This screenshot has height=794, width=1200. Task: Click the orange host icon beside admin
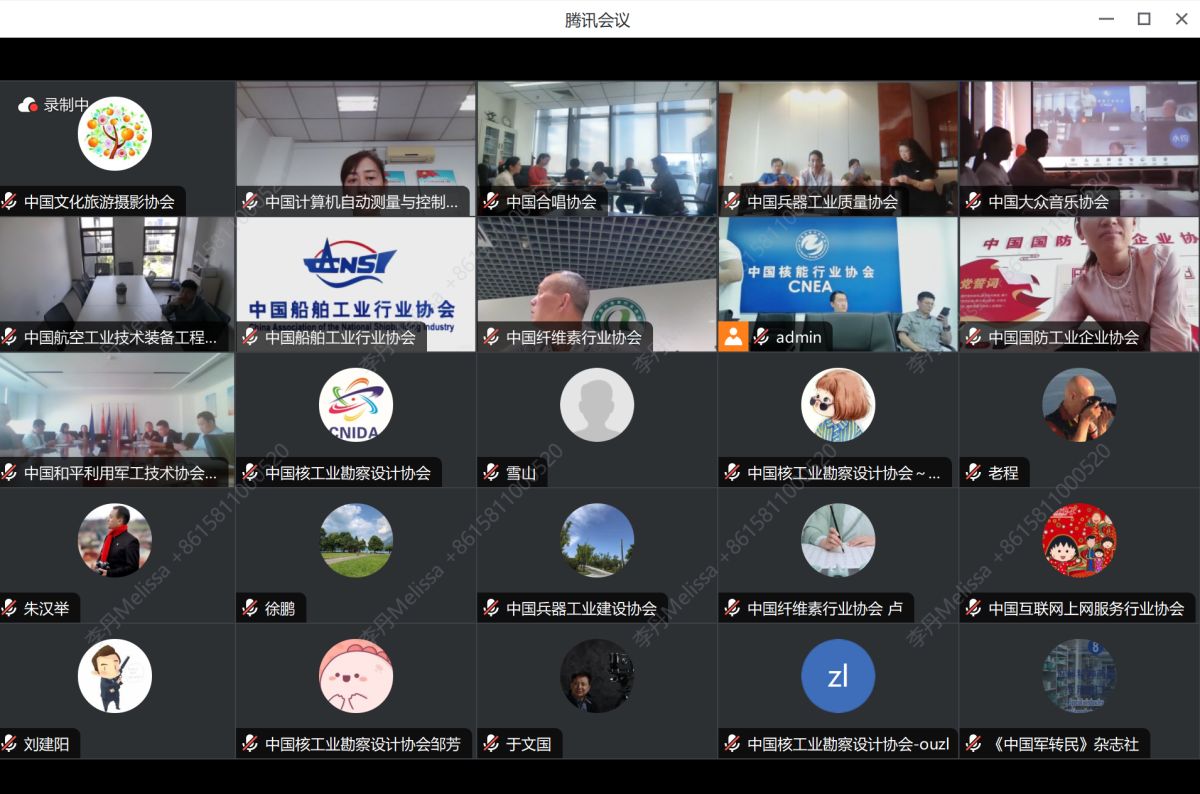[733, 337]
